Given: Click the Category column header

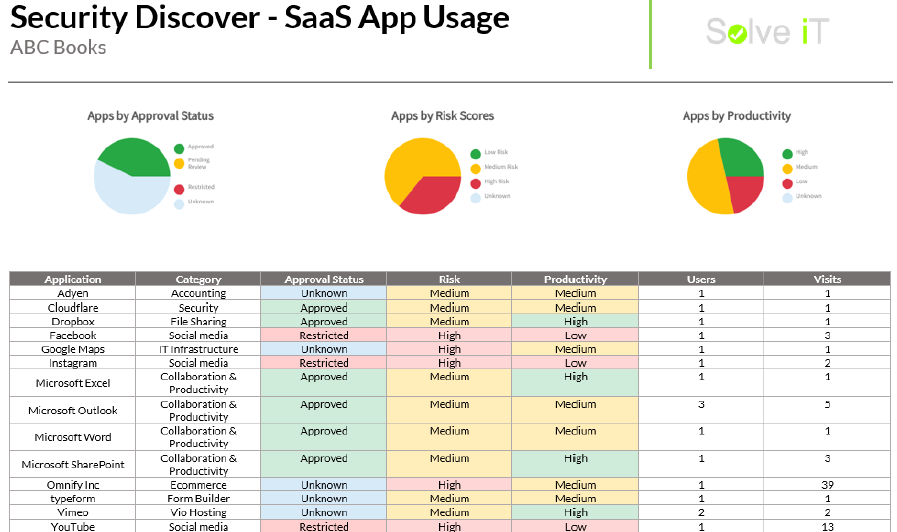Looking at the screenshot, I should pyautogui.click(x=198, y=279).
